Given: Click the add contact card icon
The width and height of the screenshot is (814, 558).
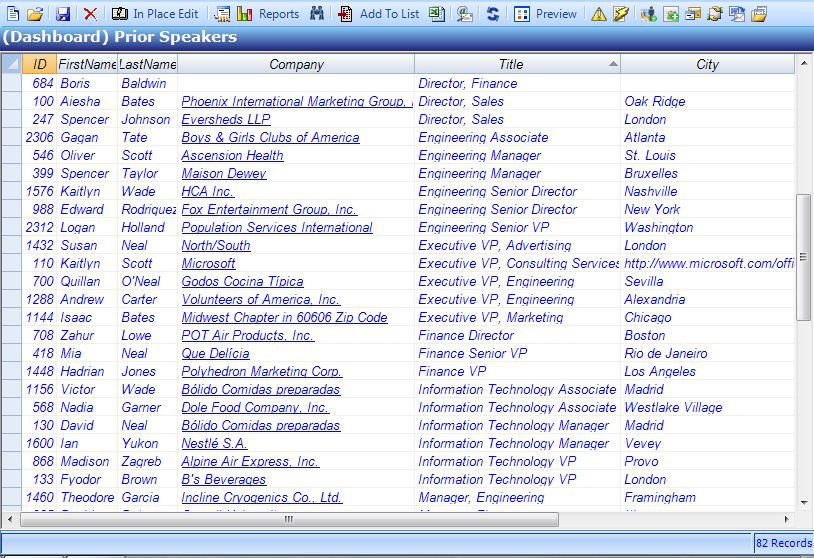Looking at the screenshot, I should click(x=670, y=13).
